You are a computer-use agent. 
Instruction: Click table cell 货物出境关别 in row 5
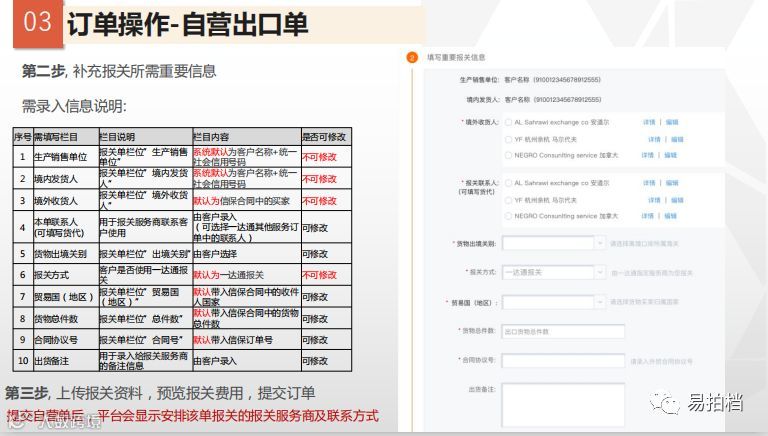(x=66, y=254)
